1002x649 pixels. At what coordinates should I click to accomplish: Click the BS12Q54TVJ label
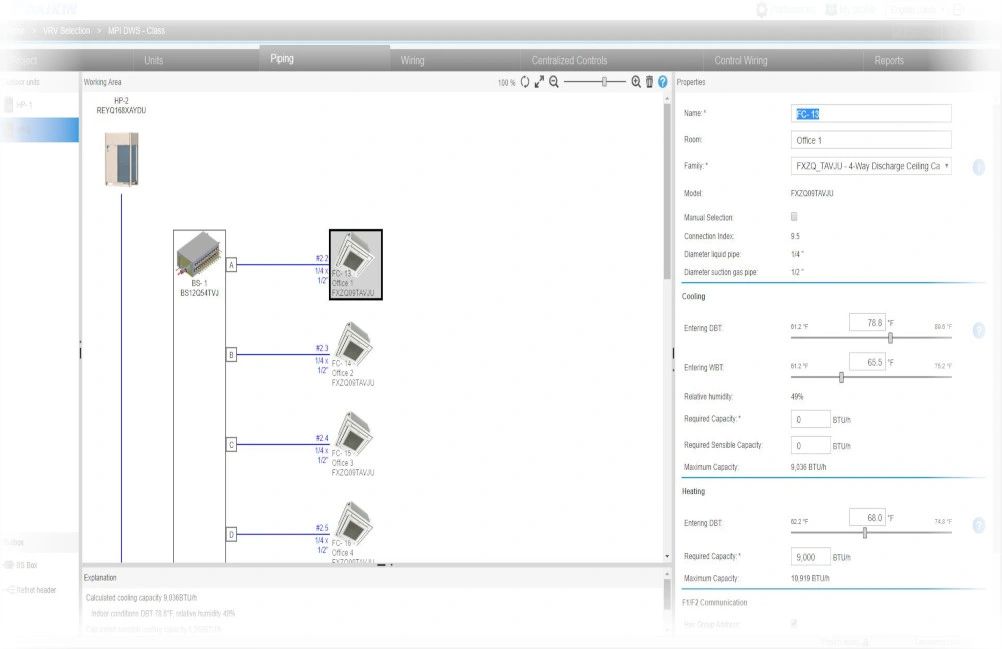click(199, 293)
